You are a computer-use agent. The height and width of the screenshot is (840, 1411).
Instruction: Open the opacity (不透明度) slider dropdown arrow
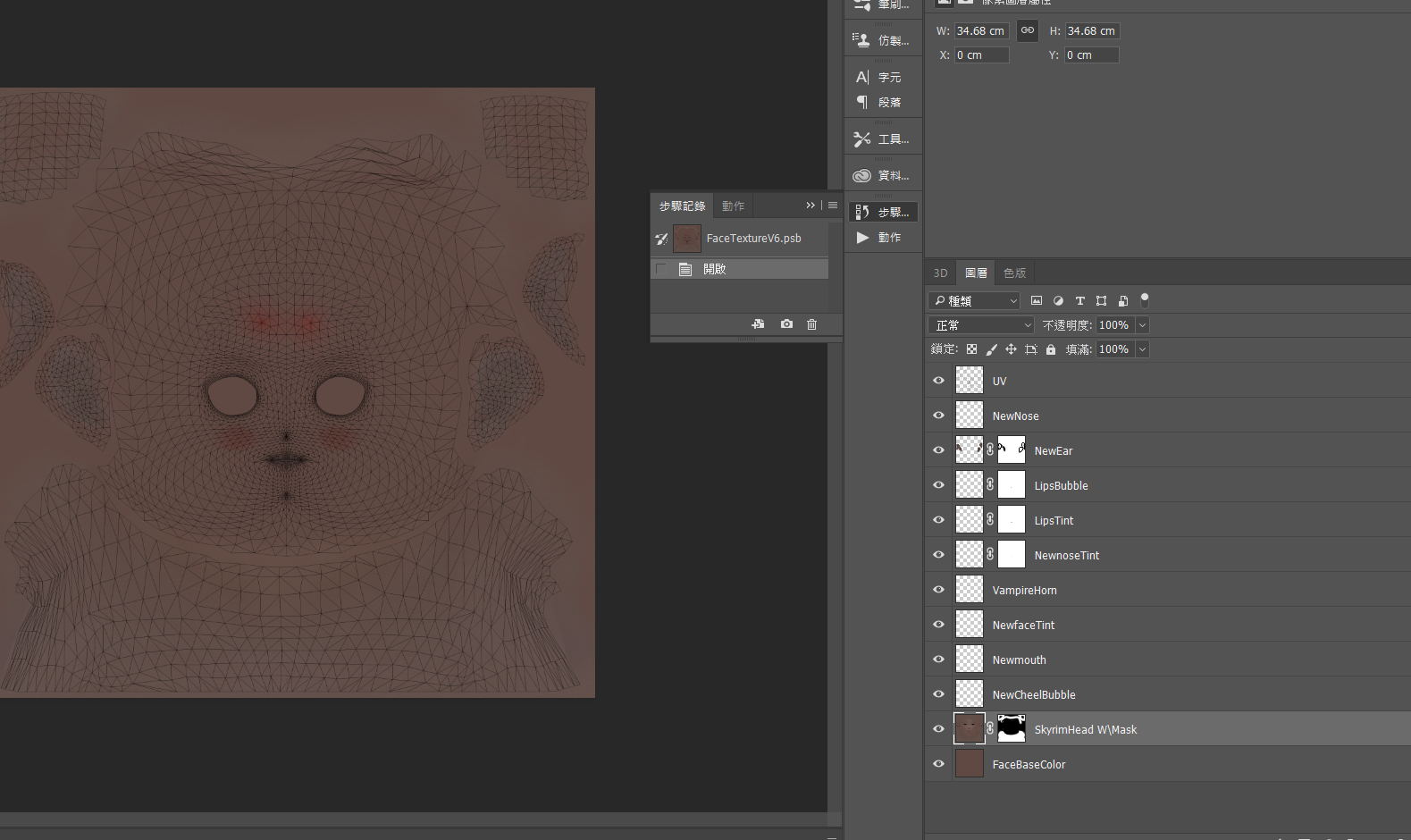(1142, 325)
